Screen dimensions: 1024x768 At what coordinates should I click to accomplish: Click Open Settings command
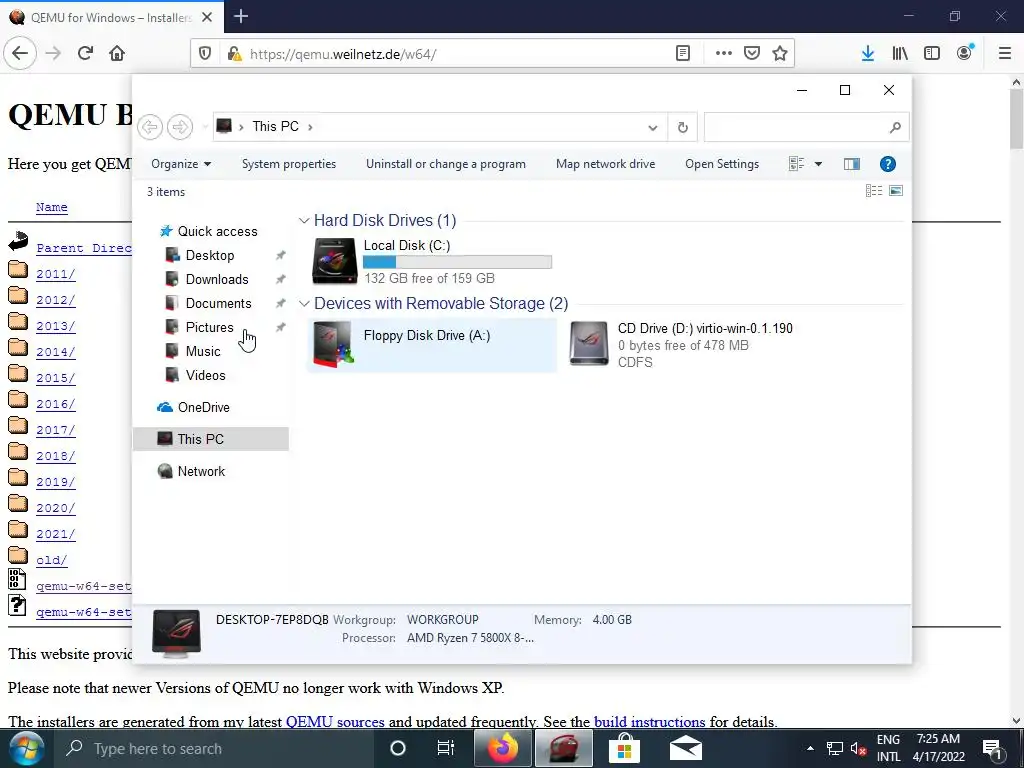722,164
